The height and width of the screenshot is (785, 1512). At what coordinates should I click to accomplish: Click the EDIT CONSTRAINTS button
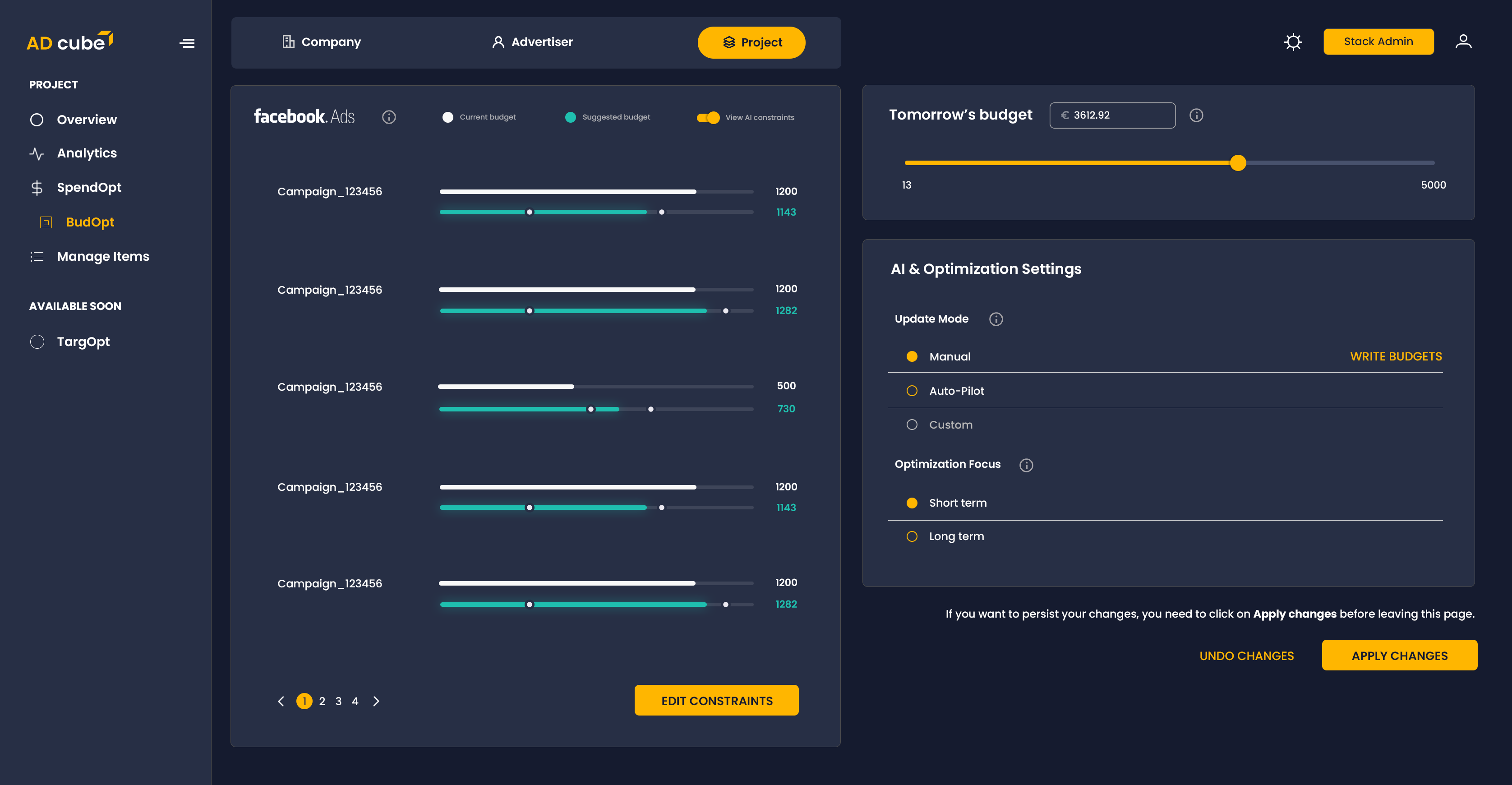click(x=716, y=701)
